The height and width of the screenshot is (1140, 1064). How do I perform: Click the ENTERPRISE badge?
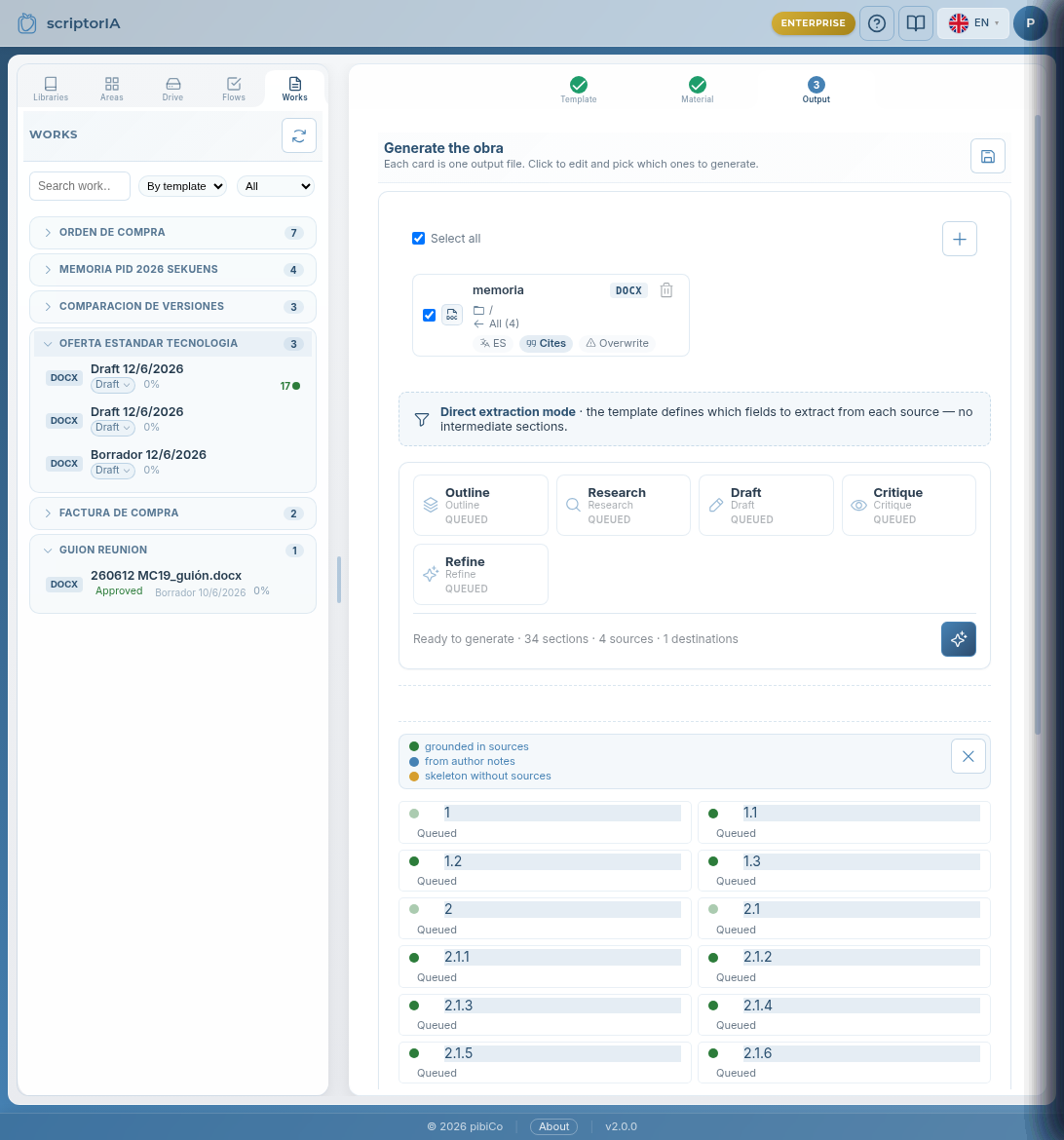813,23
